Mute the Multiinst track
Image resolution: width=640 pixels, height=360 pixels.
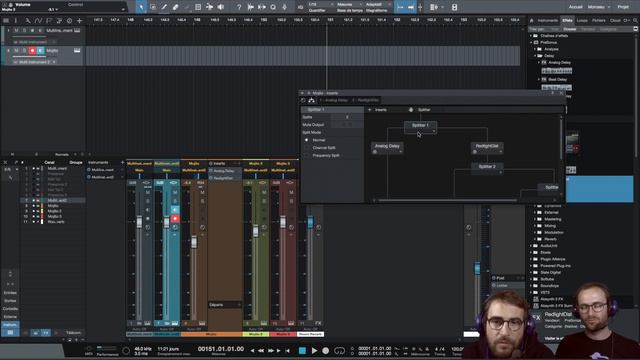point(16,30)
